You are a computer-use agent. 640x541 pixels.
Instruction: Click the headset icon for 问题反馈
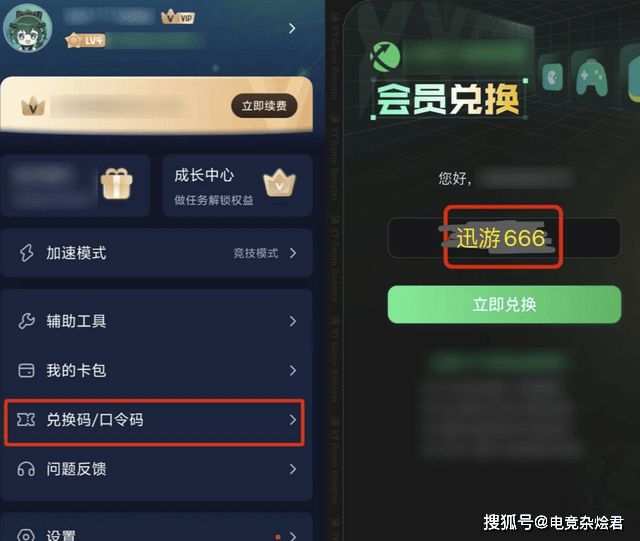[x=26, y=469]
